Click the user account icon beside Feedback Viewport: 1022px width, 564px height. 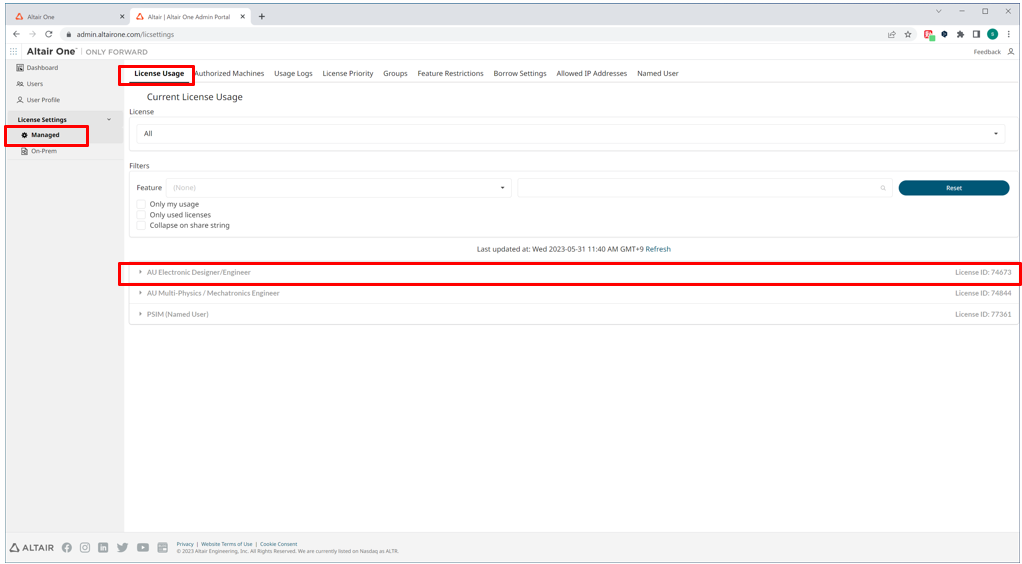point(1010,52)
